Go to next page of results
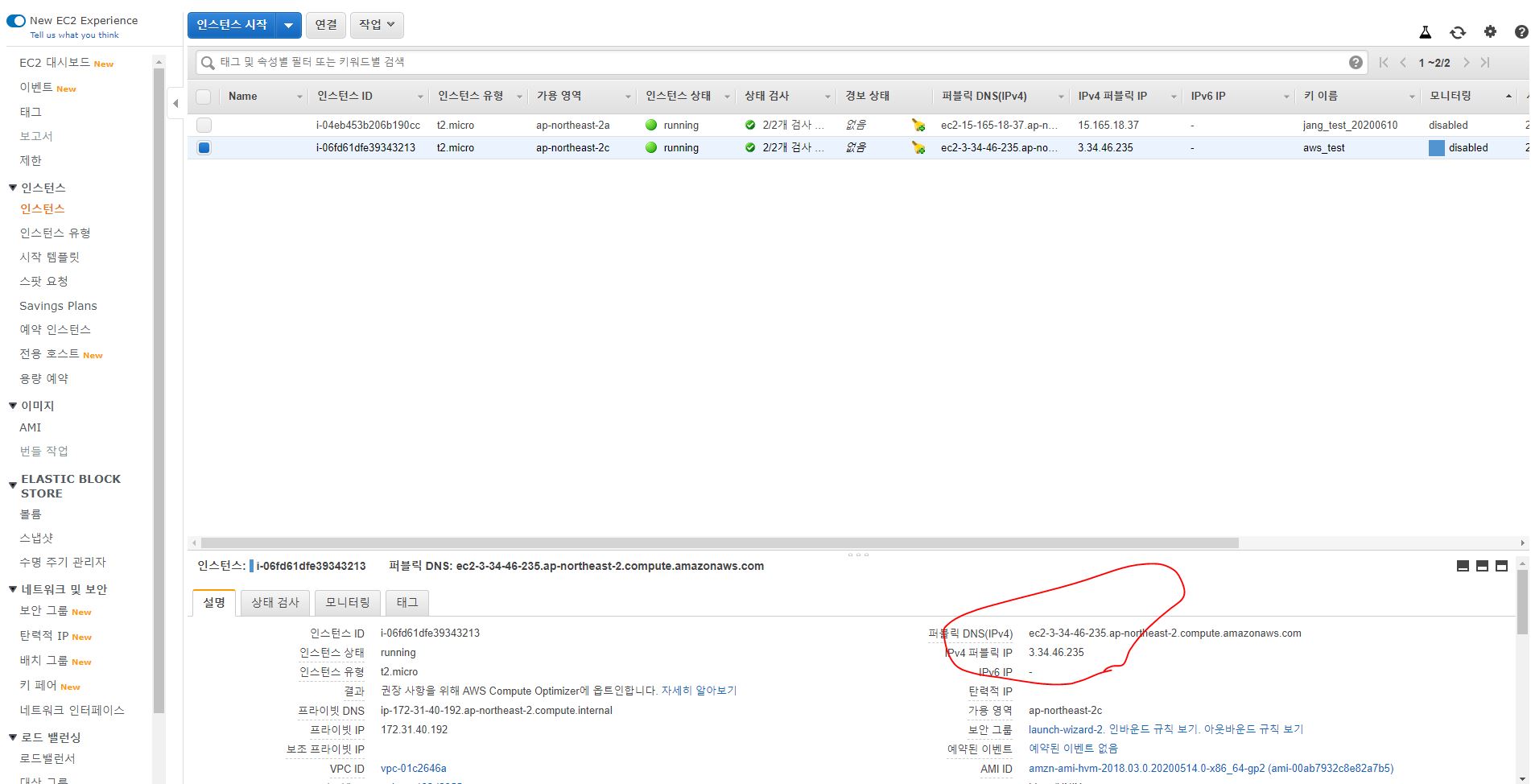Image resolution: width=1531 pixels, height=784 pixels. pyautogui.click(x=1467, y=62)
